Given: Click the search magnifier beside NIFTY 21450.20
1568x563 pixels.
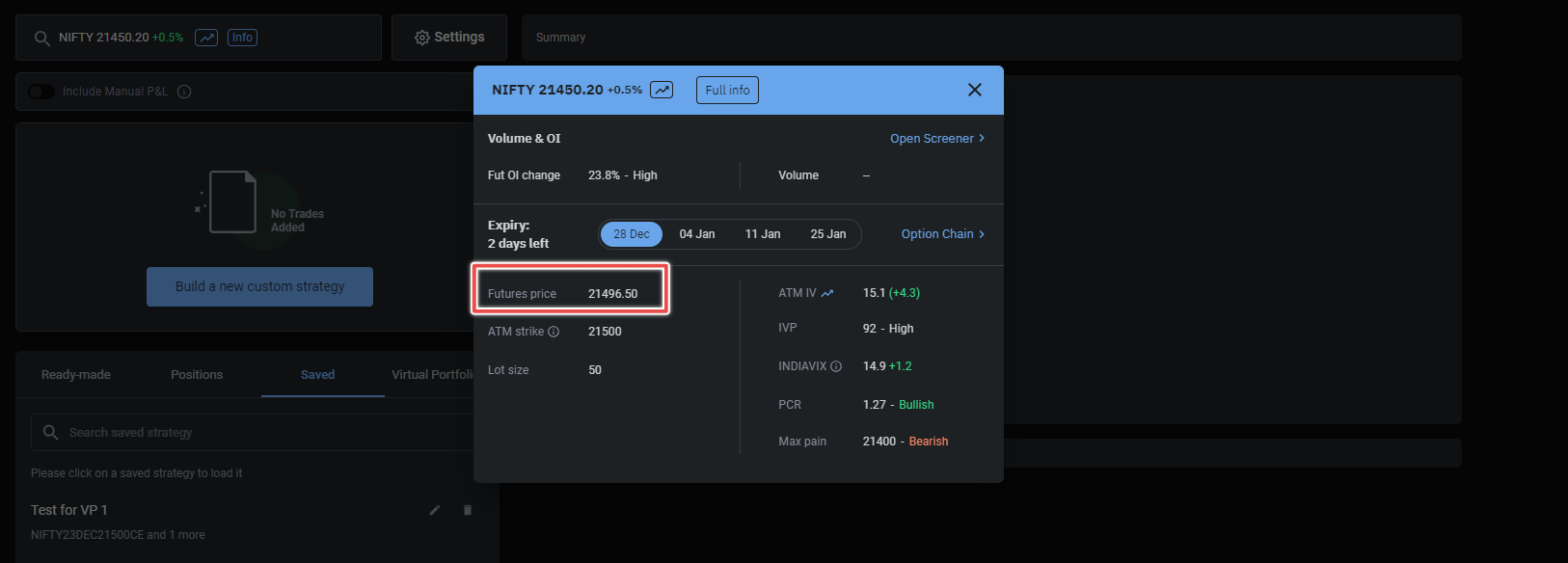Looking at the screenshot, I should click(41, 38).
